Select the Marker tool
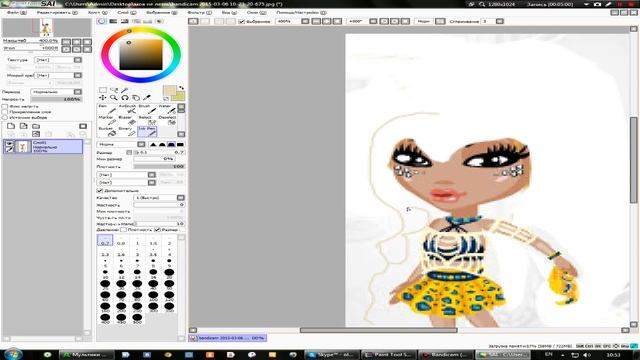 [x=107, y=120]
